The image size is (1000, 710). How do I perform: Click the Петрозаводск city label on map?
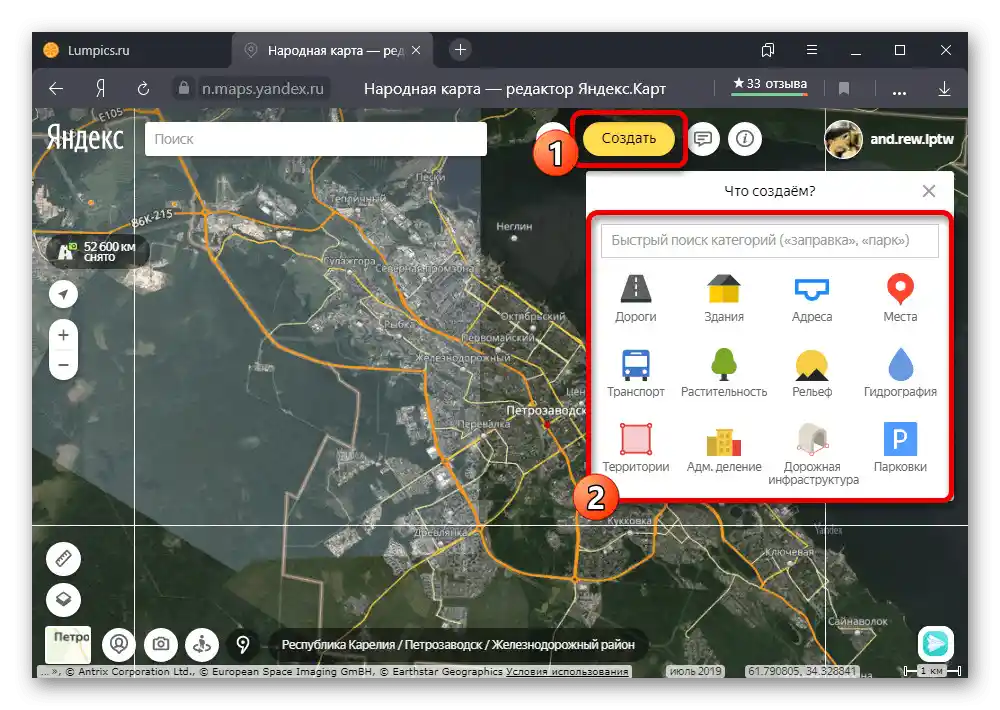545,410
